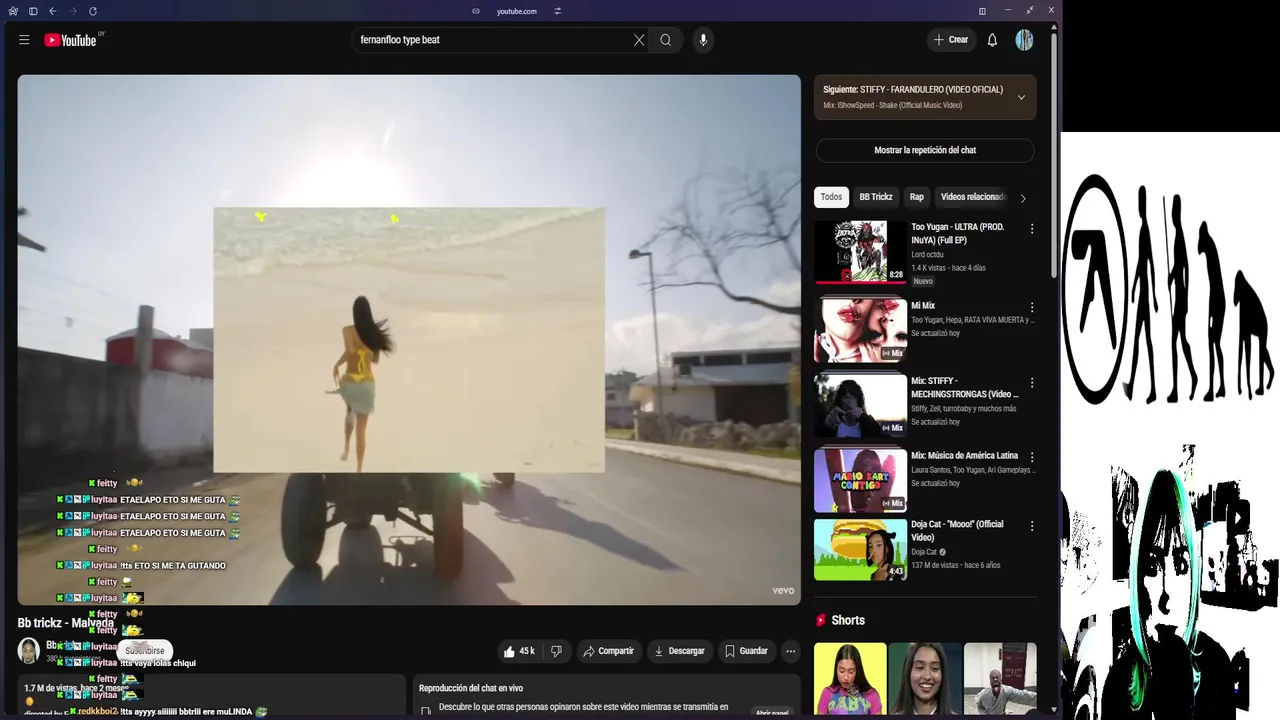Viewport: 1280px width, 720px height.
Task: Click the browser back arrow
Action: pos(52,11)
